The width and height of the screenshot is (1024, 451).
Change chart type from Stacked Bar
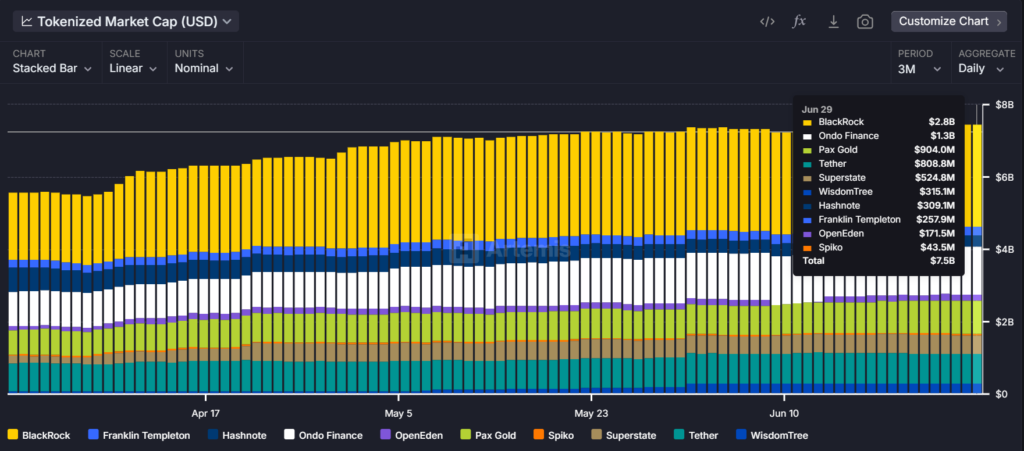tap(52, 68)
